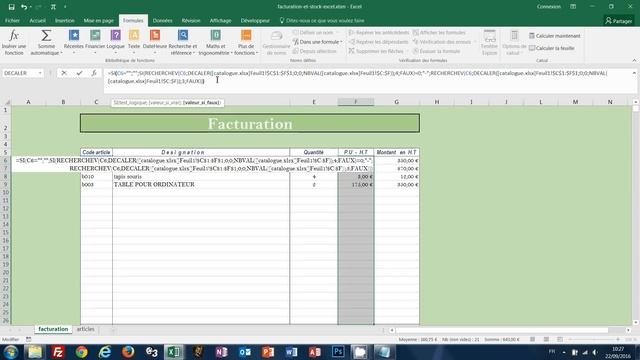Image resolution: width=640 pixels, height=360 pixels.
Task: Click the Fenêtre Espion icon
Action: 489,36
